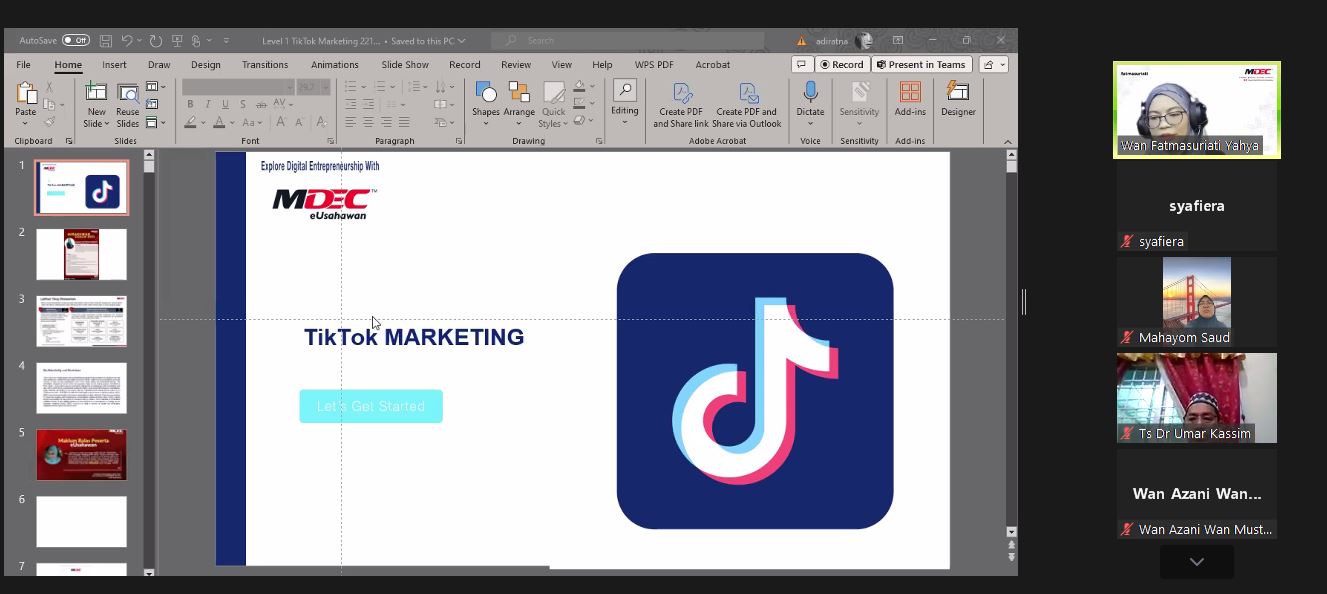
Task: Add a New Slide
Action: [96, 104]
